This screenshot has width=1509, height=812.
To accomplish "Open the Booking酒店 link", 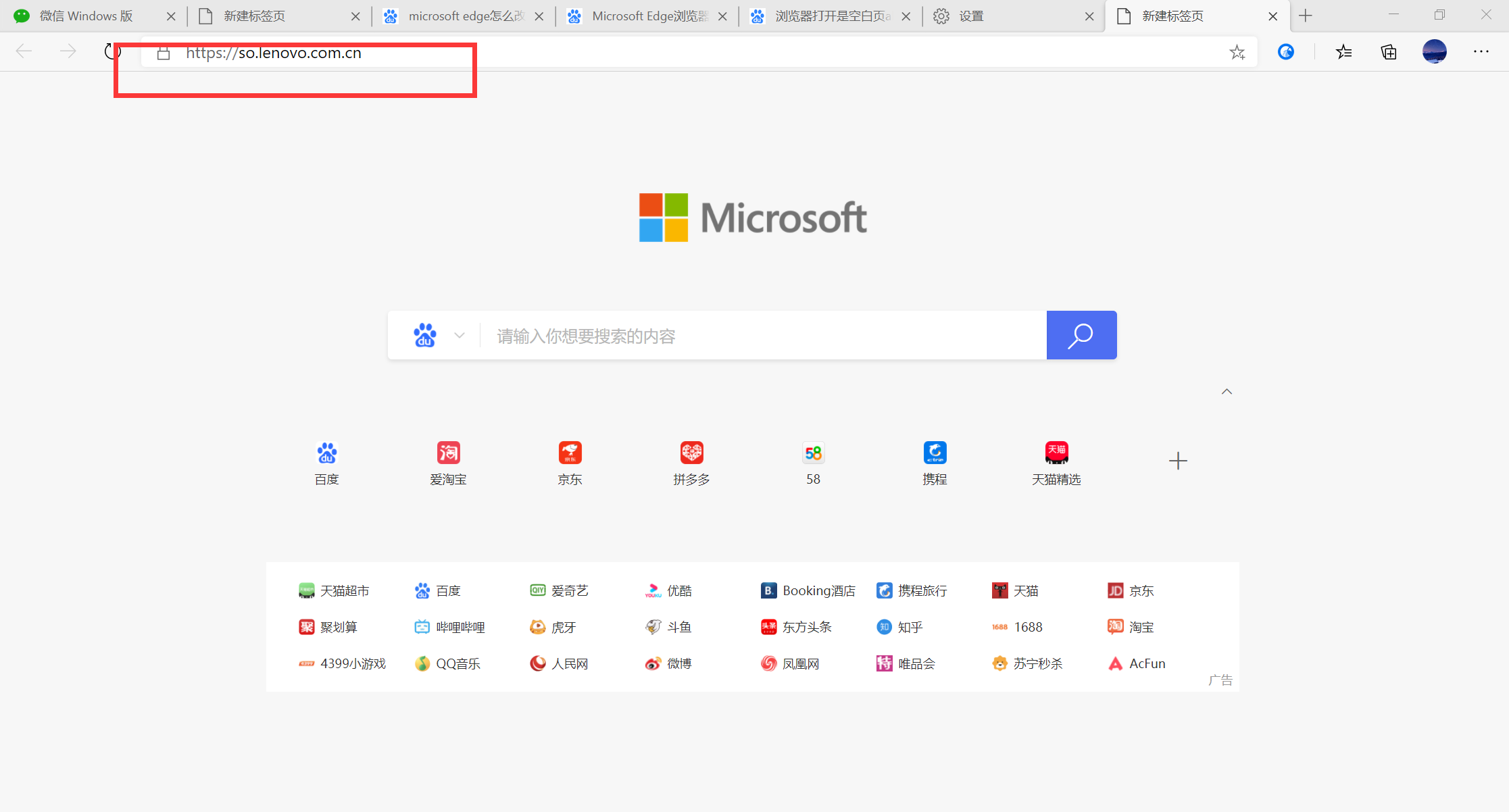I will coord(808,591).
